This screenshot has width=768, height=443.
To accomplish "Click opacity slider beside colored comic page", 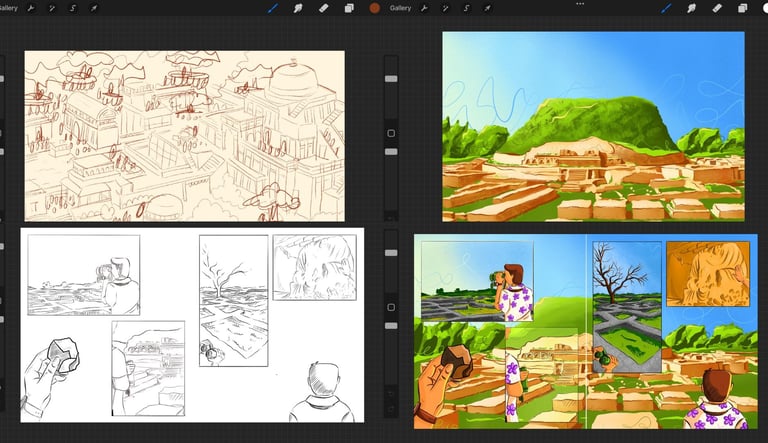I will click(x=391, y=326).
